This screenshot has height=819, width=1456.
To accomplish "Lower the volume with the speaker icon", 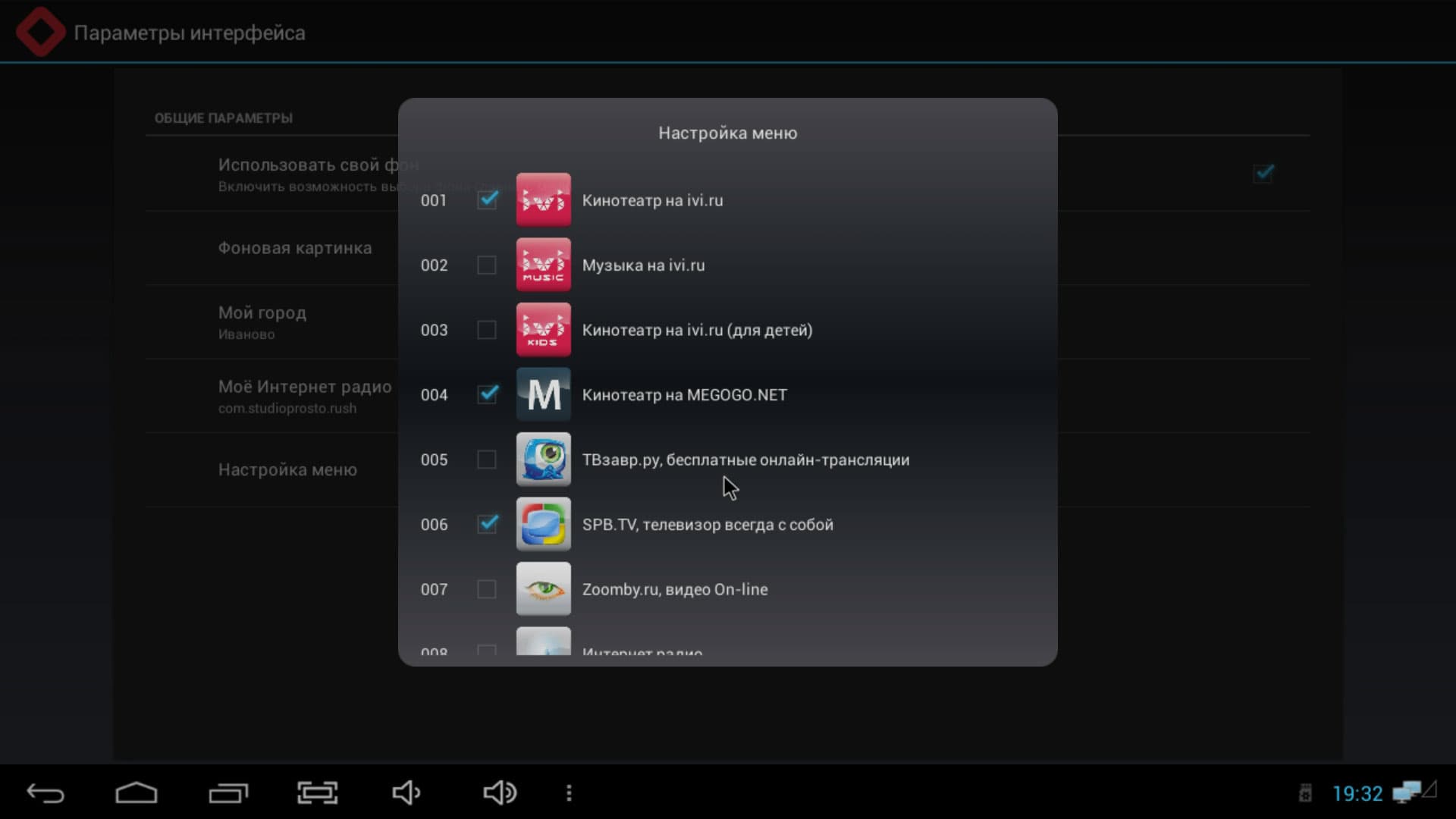I will (x=406, y=793).
